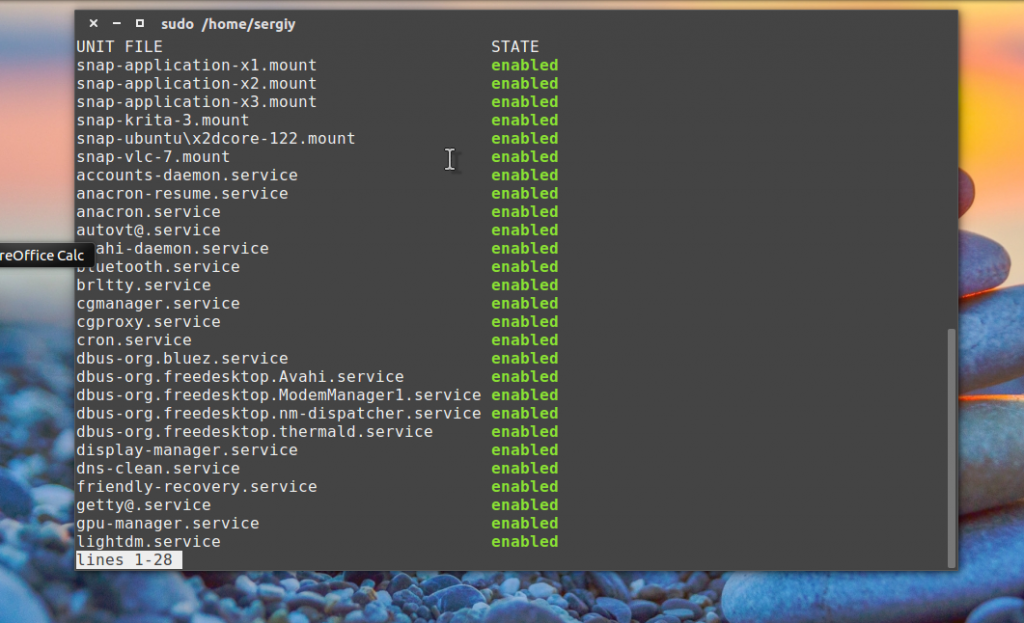Click the minimize dash icon in titlebar
The width and height of the screenshot is (1024, 623).
(x=116, y=22)
